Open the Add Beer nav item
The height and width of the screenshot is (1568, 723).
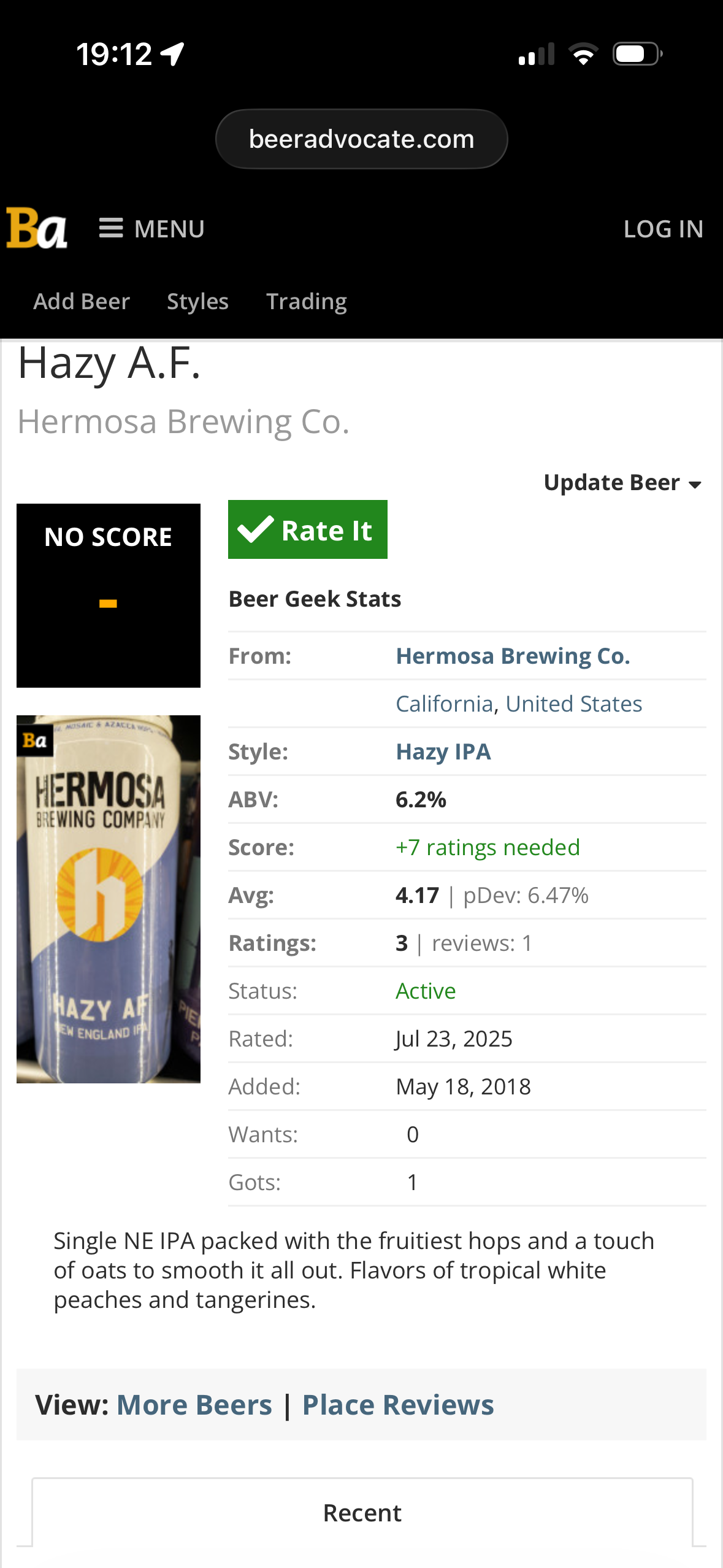(x=82, y=301)
